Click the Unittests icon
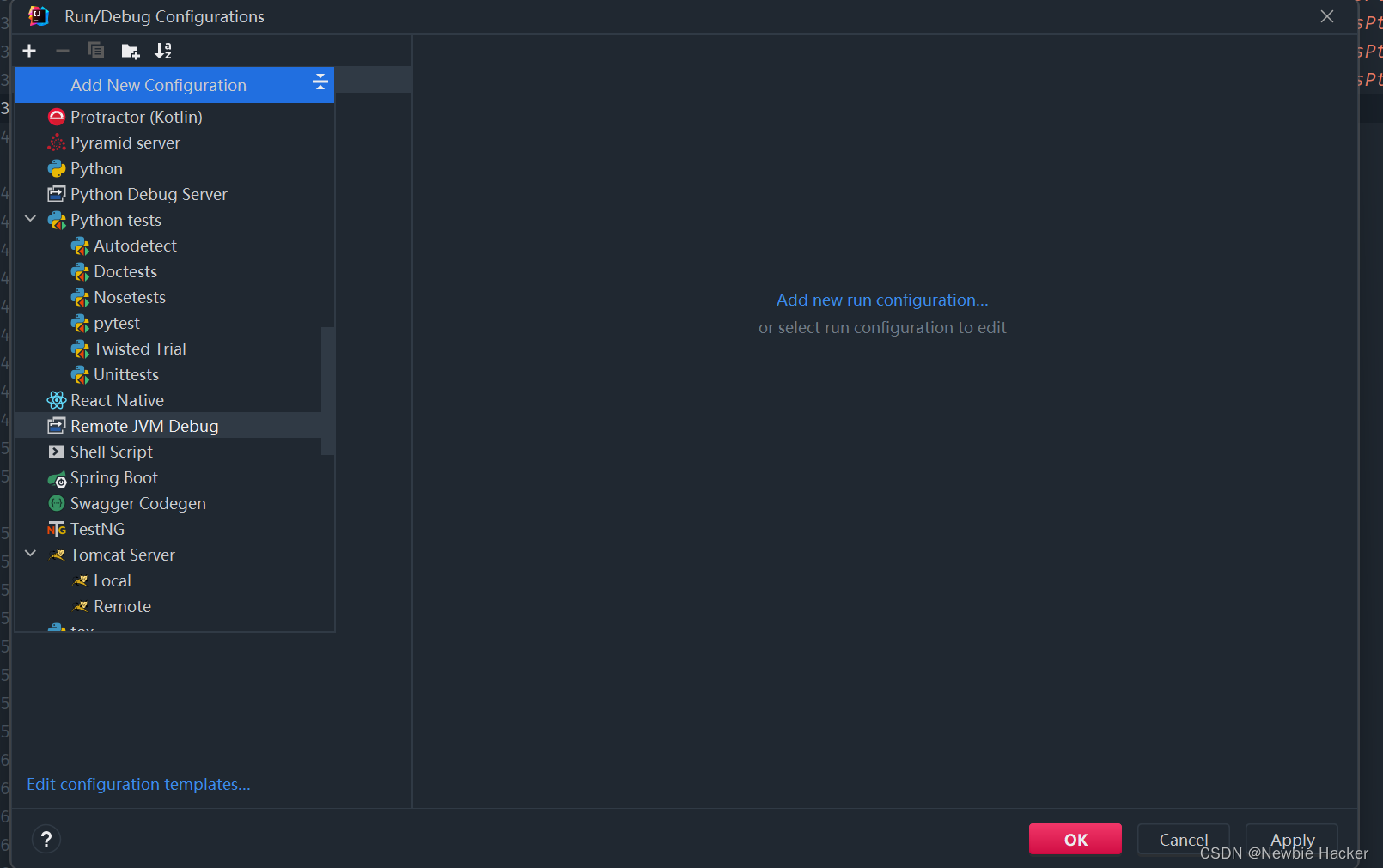Viewport: 1383px width, 868px height. point(80,375)
